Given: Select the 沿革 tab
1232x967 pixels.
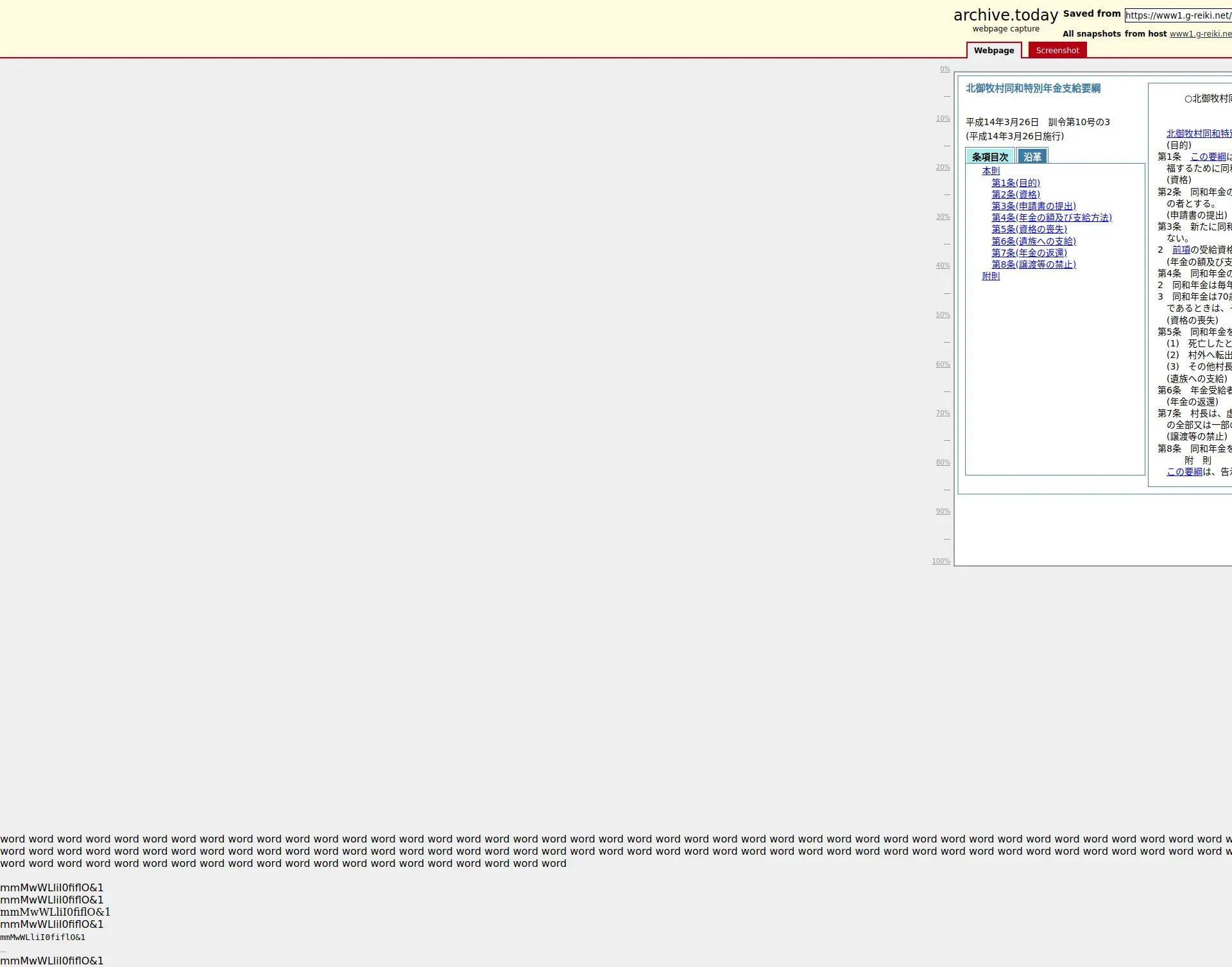Looking at the screenshot, I should [x=1032, y=157].
